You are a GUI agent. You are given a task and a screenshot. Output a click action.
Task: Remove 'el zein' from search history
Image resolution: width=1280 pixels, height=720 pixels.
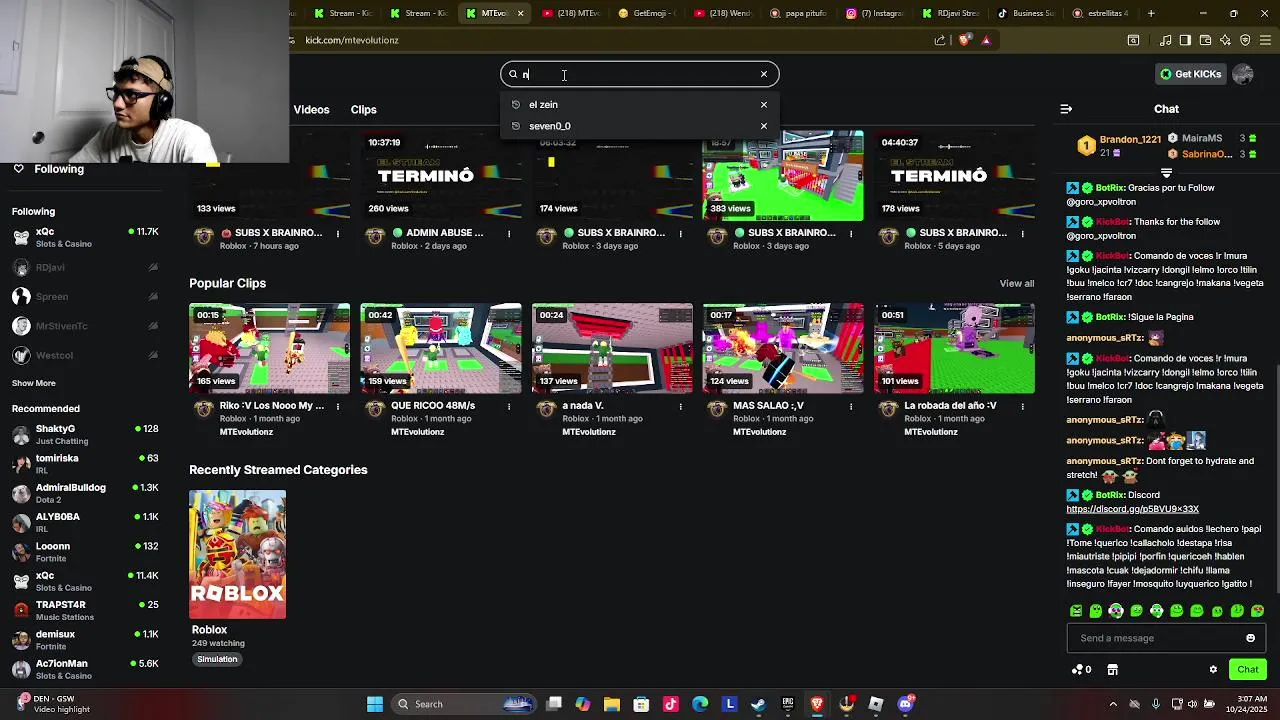[764, 104]
